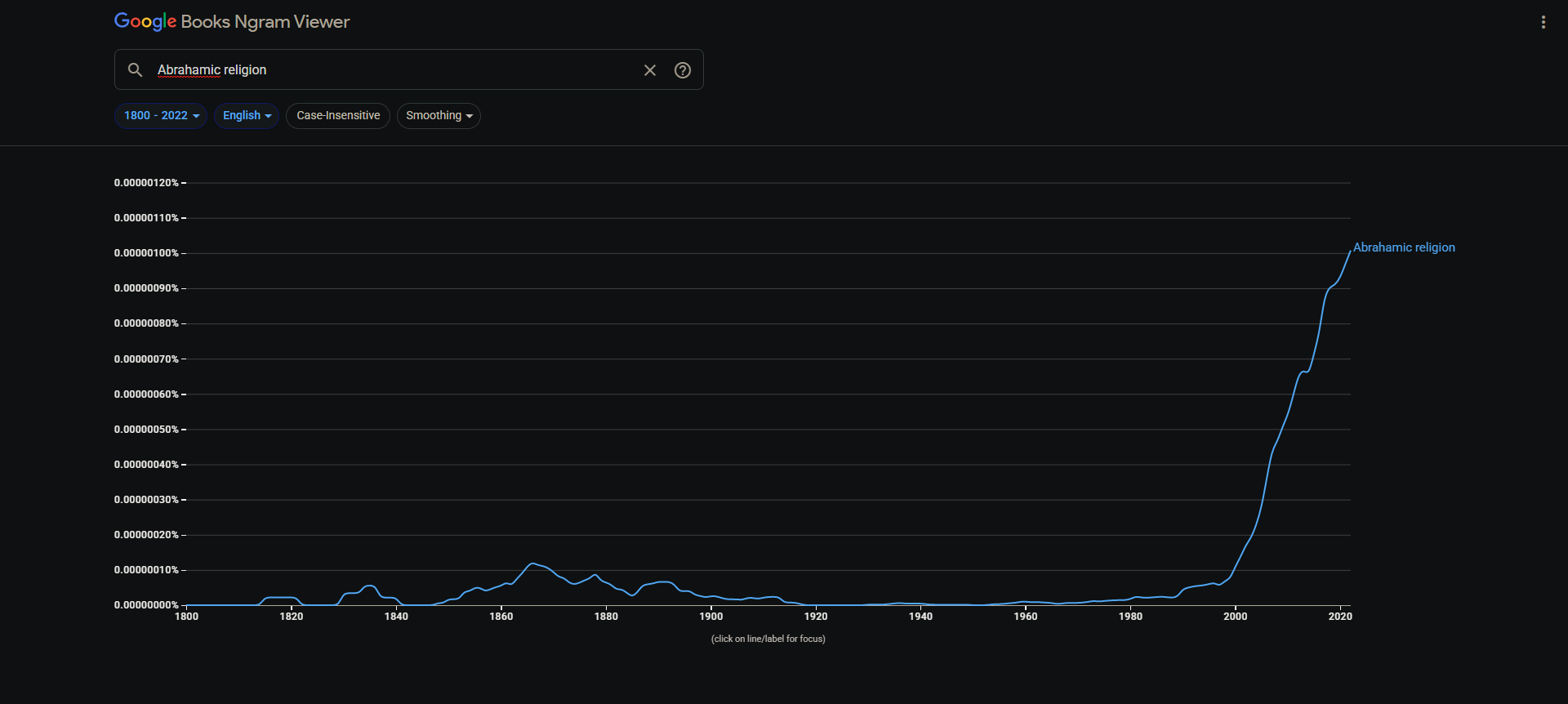
Task: Open the English corpus dropdown
Action: point(247,116)
